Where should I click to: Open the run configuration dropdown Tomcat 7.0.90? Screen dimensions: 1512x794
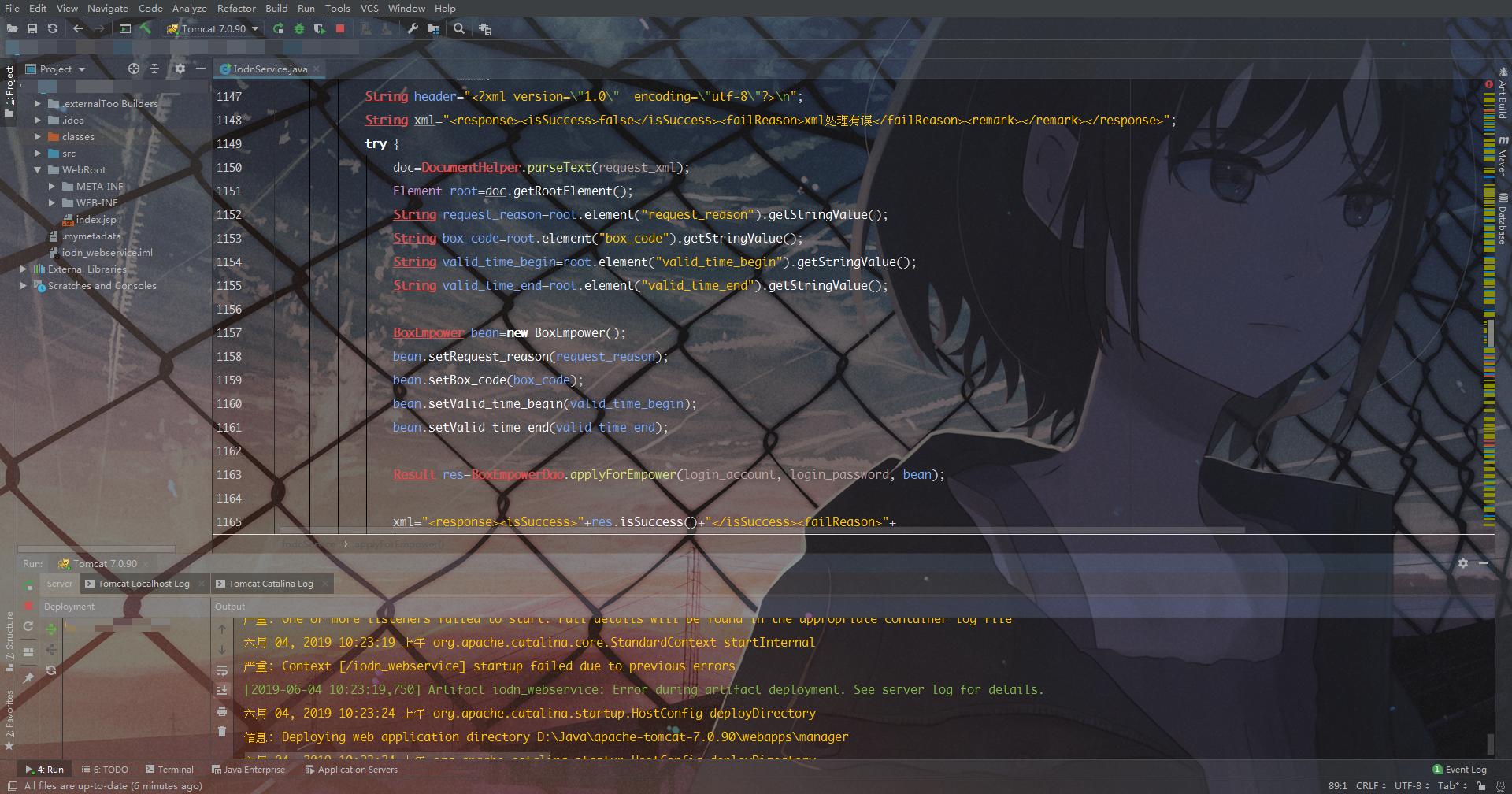[213, 28]
